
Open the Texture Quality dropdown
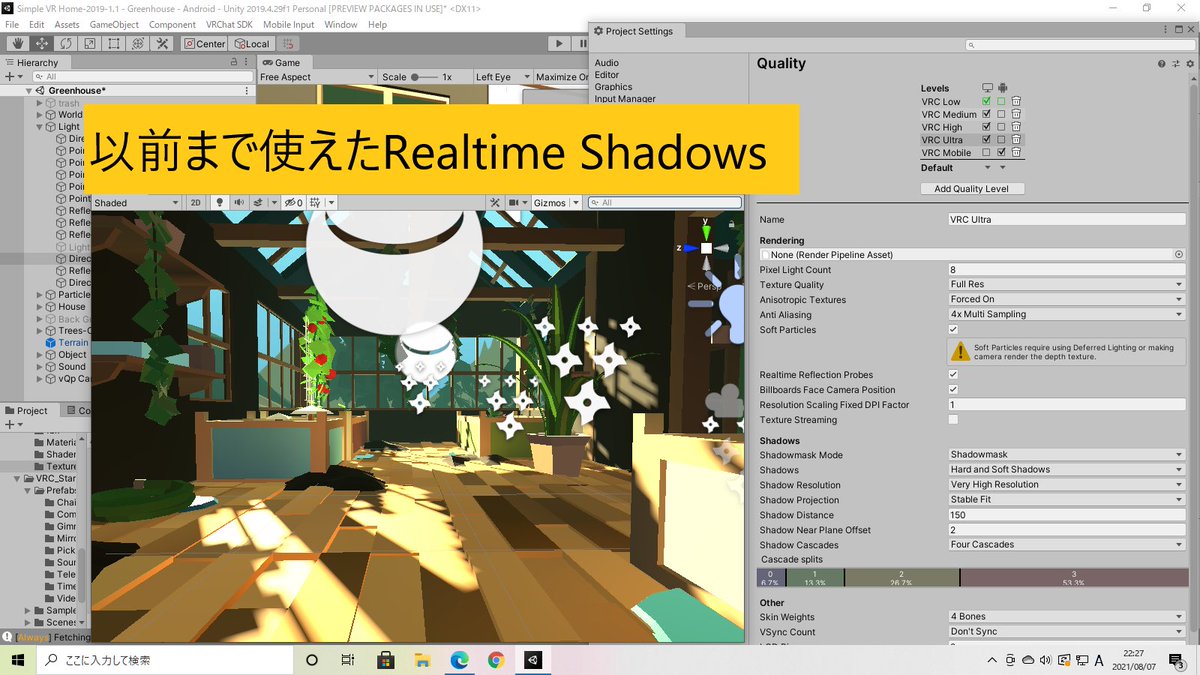pyautogui.click(x=1066, y=284)
